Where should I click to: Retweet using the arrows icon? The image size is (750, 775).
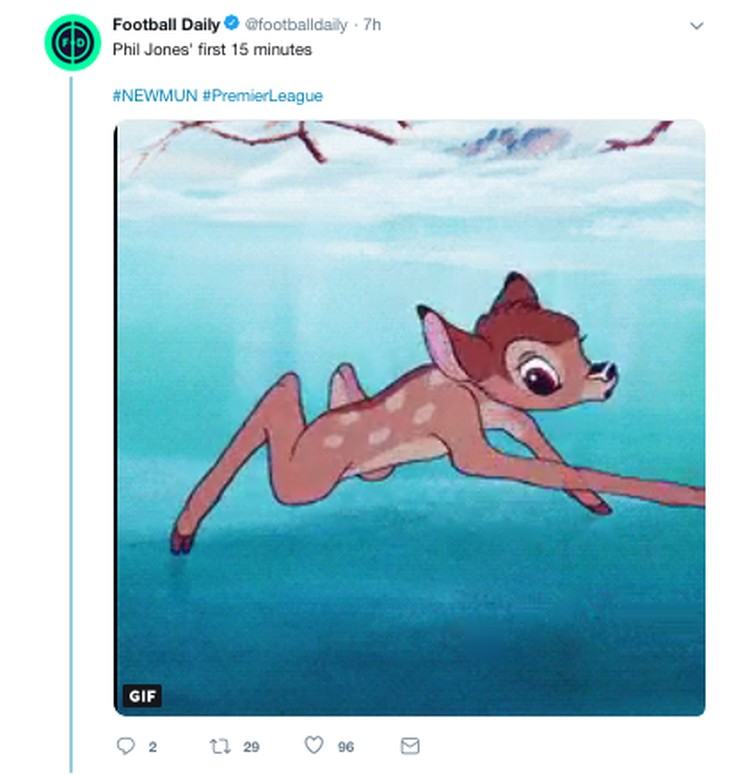coord(220,746)
